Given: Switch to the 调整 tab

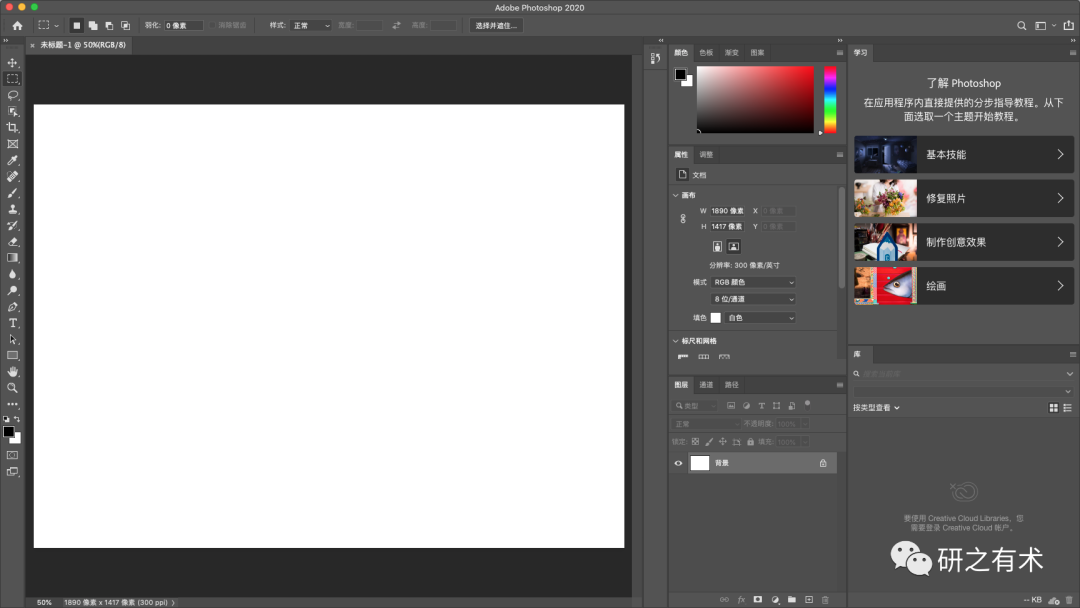Looking at the screenshot, I should click(706, 155).
